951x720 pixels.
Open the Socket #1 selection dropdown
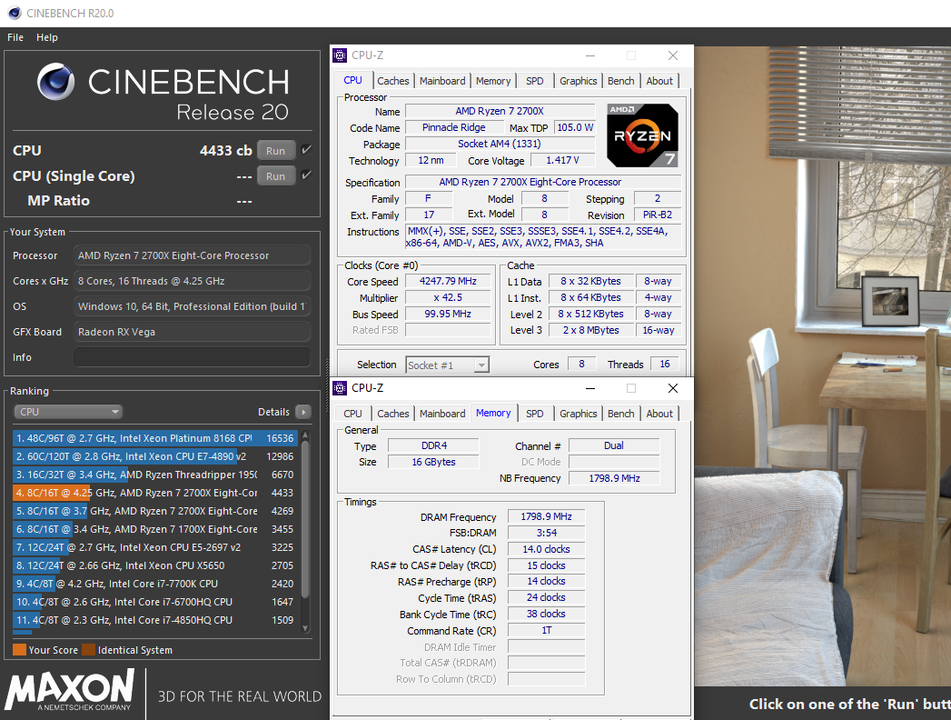(x=447, y=365)
